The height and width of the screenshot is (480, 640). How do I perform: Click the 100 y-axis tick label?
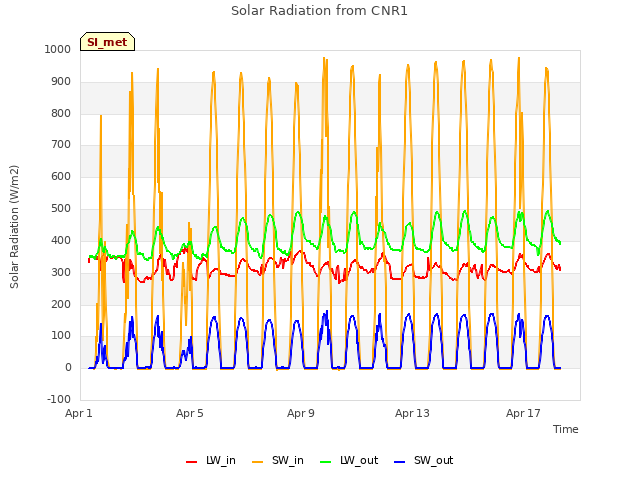61,336
